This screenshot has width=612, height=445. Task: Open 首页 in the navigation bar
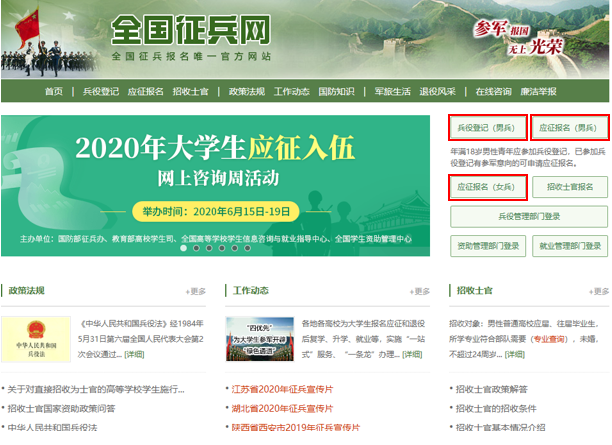(x=53, y=91)
